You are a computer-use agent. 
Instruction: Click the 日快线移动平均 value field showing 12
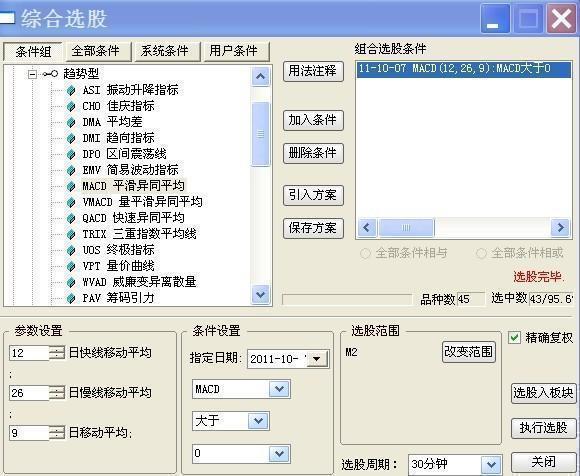pyautogui.click(x=29, y=353)
